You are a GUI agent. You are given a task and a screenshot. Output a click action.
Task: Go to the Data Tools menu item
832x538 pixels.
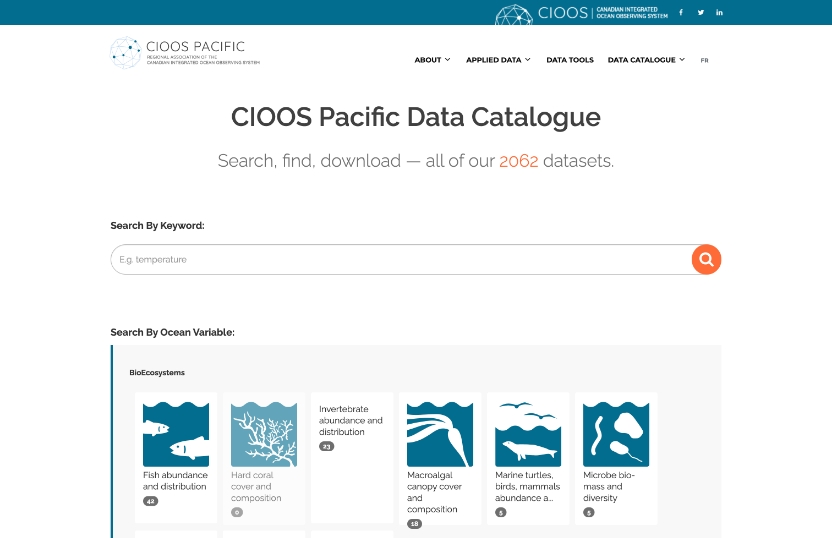pyautogui.click(x=570, y=60)
